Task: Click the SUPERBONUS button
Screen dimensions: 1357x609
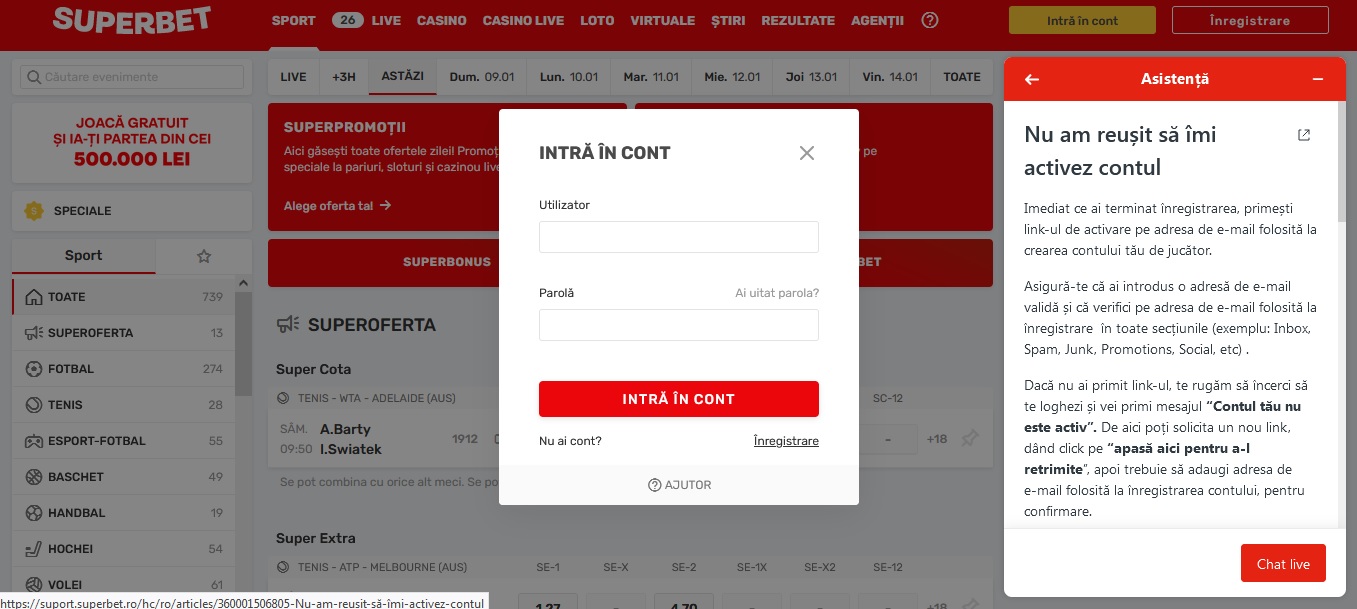Action: point(447,262)
